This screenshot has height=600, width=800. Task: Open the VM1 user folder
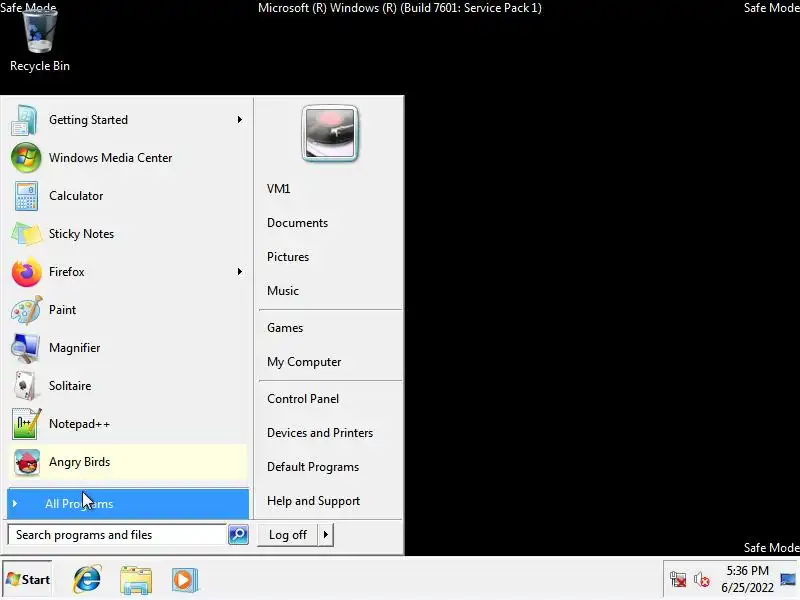(279, 189)
